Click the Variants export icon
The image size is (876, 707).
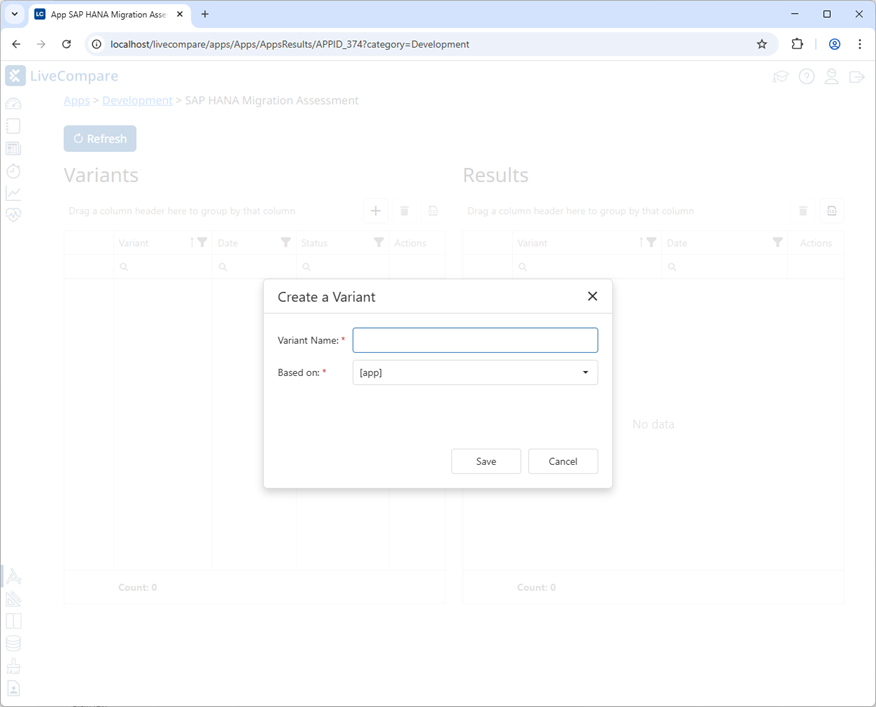tap(433, 211)
